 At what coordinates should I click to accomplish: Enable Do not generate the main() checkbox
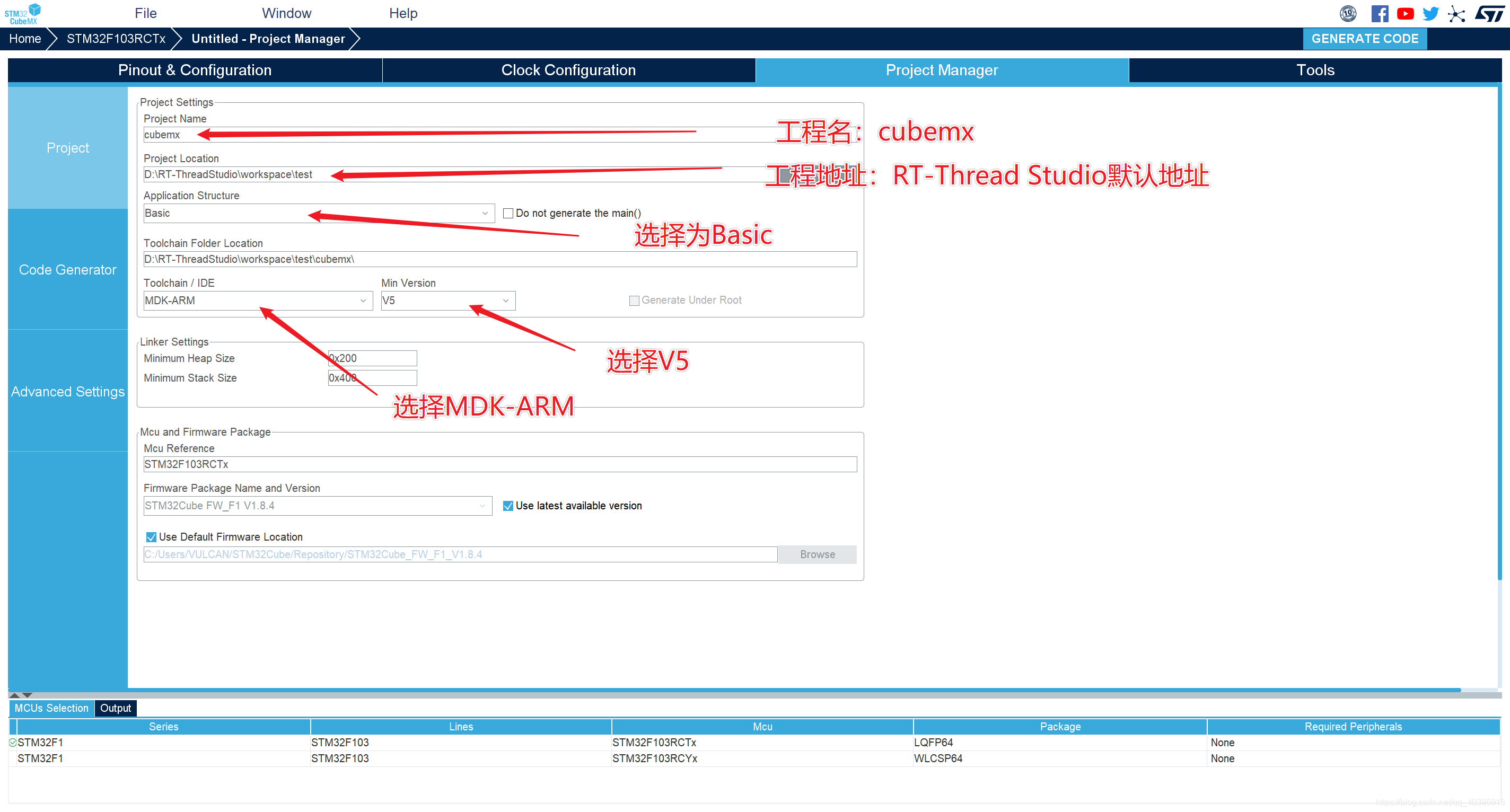(x=508, y=213)
